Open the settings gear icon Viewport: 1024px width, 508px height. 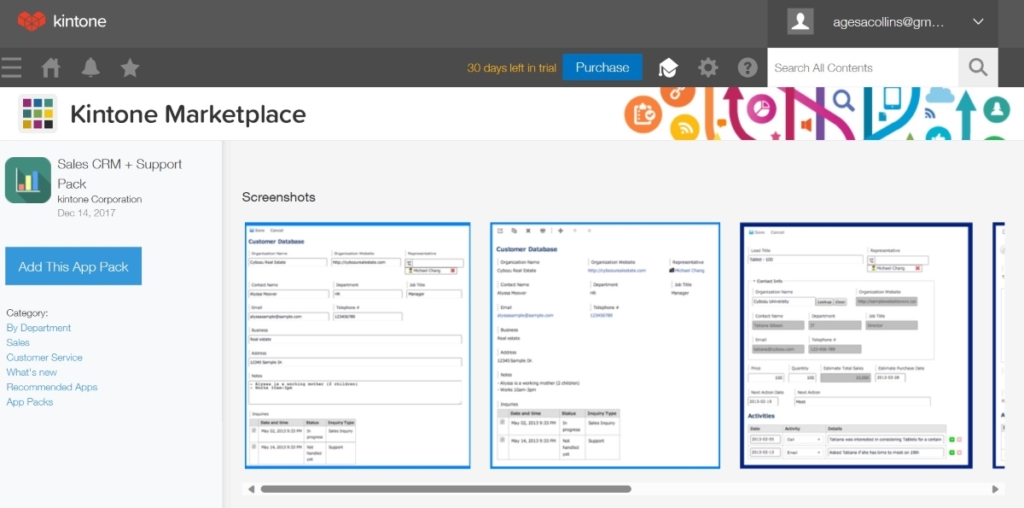[708, 68]
